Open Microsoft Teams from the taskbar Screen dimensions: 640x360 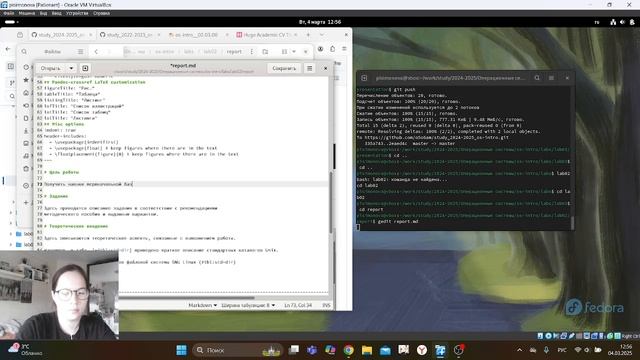point(312,350)
